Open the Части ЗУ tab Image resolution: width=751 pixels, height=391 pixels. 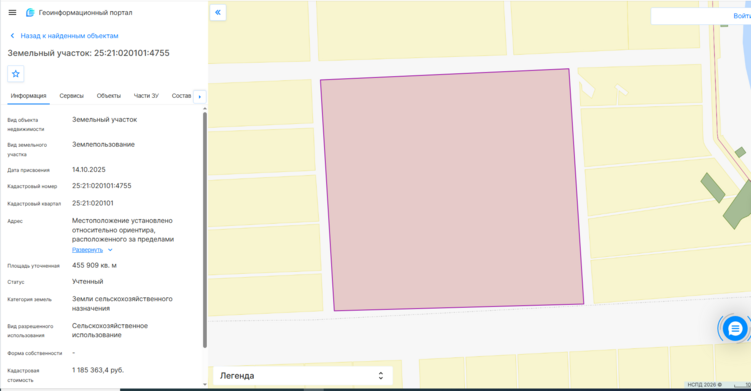tap(146, 96)
